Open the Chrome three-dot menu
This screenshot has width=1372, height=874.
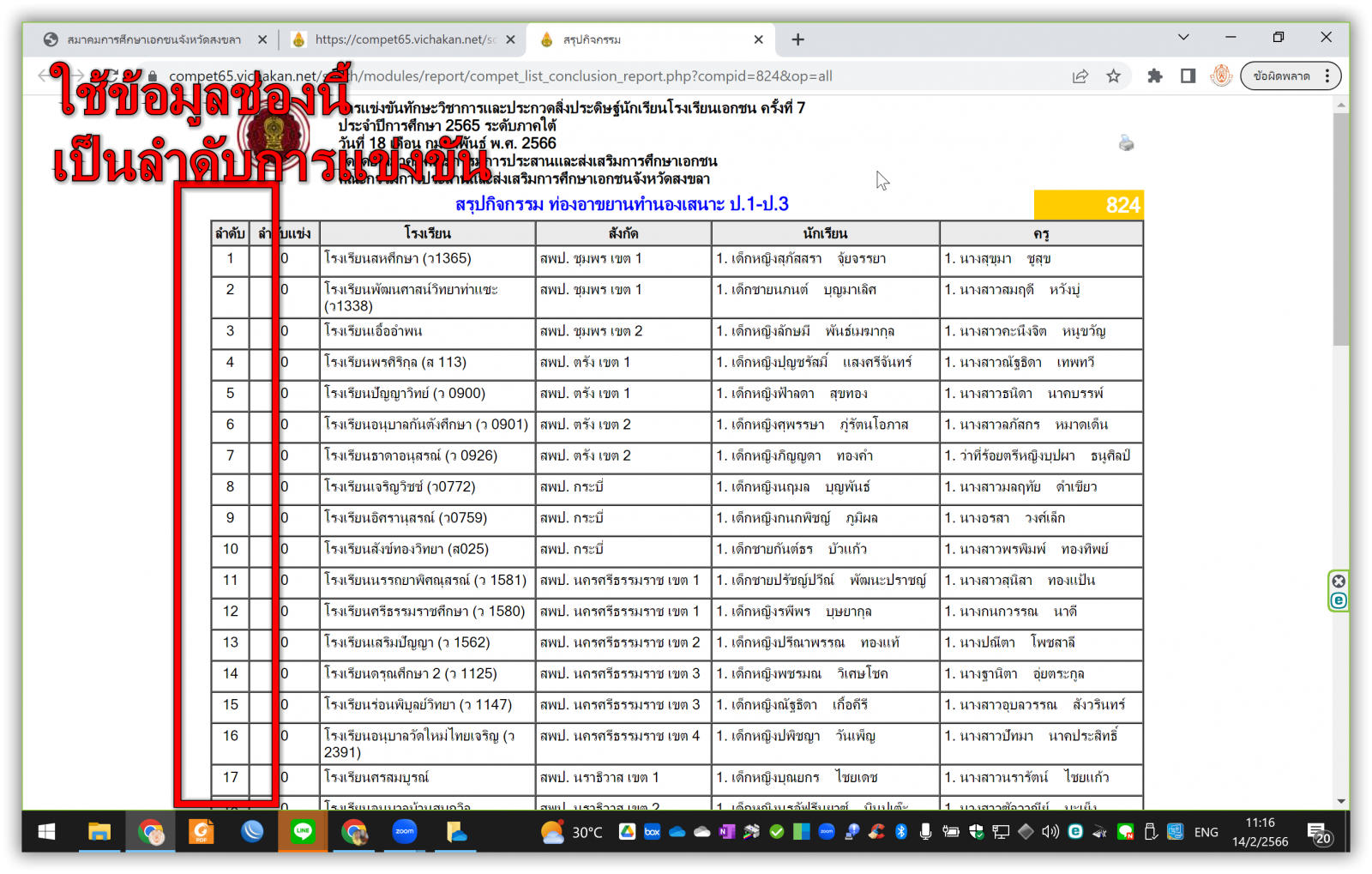pos(1327,76)
